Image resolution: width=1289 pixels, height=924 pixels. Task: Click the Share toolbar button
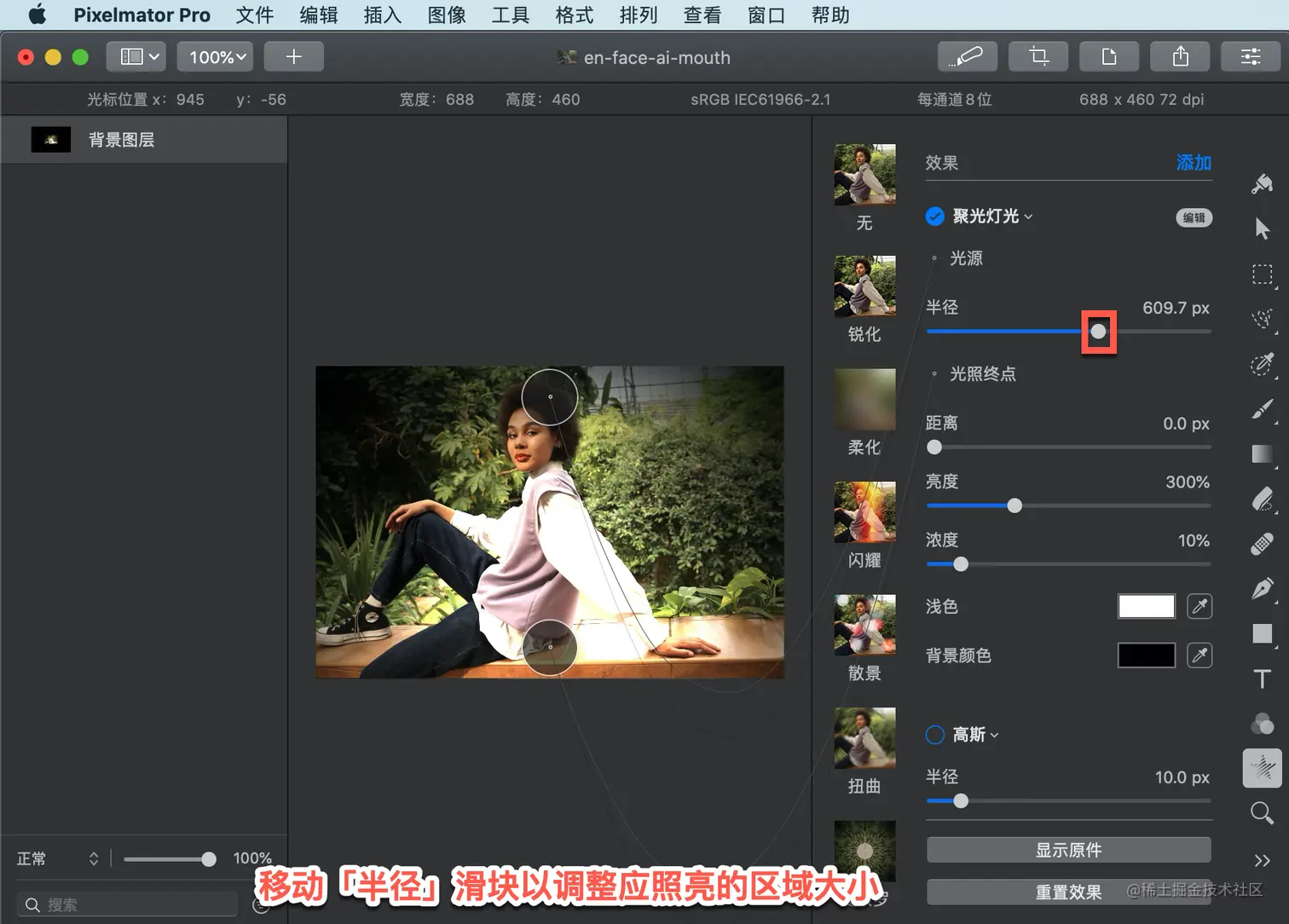tap(1181, 56)
